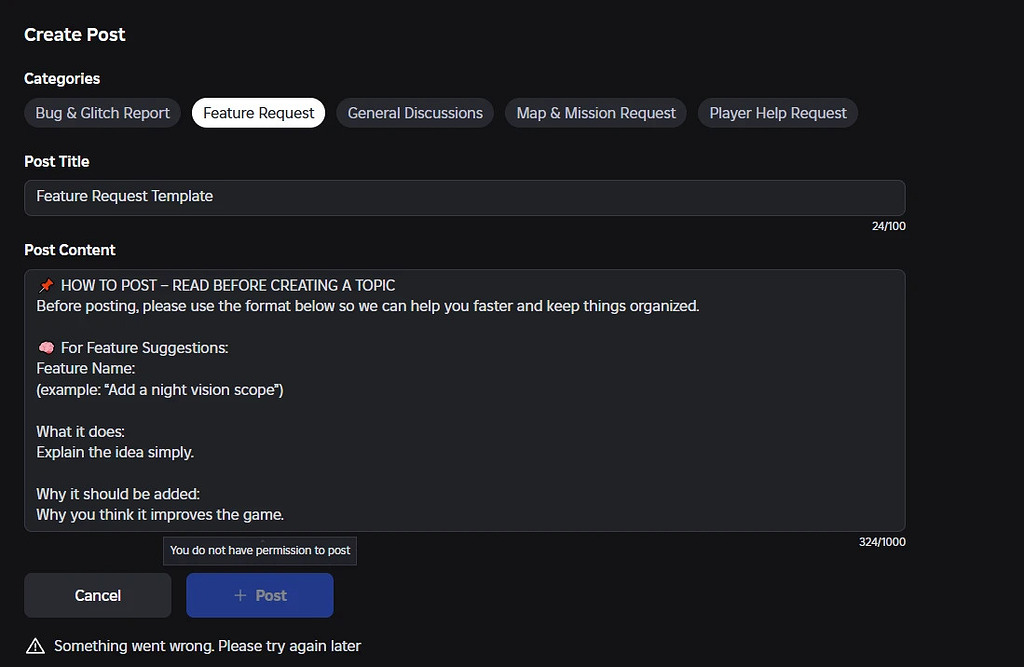Click the permission tooltip above the Post button
Screen dimensions: 1024x667
pyautogui.click(x=260, y=550)
